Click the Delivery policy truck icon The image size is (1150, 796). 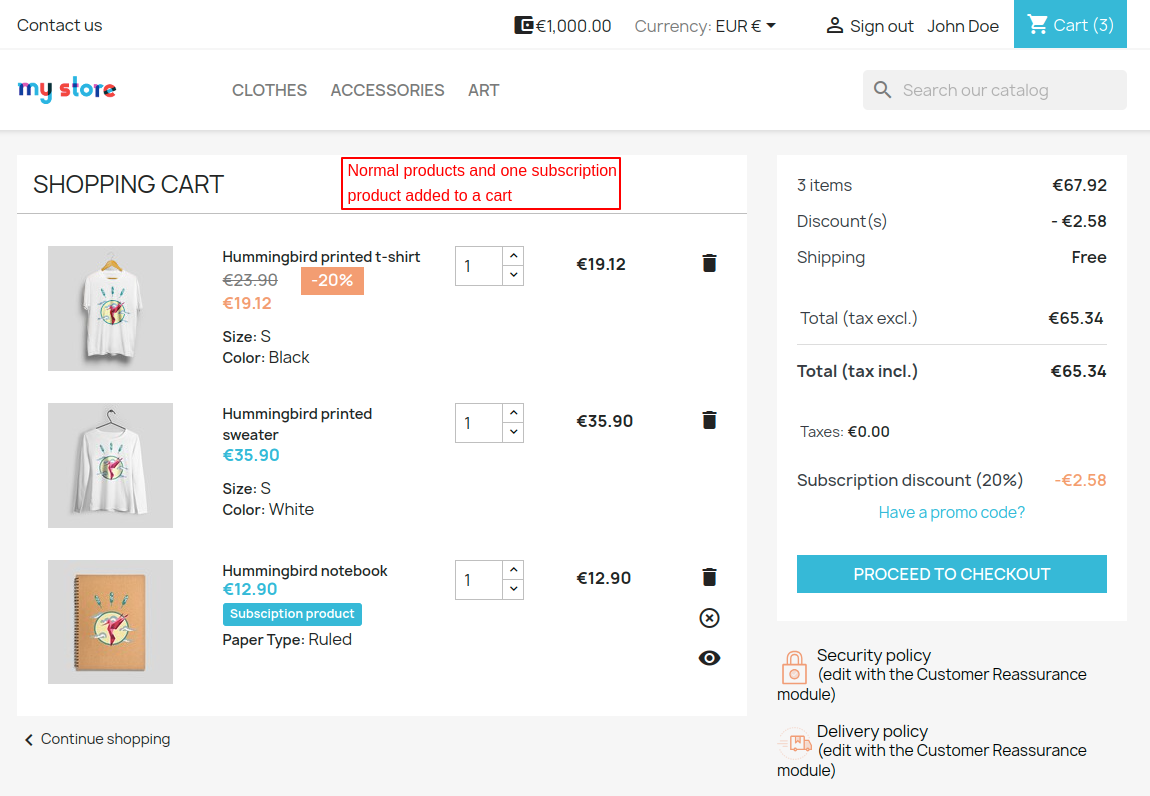[x=795, y=742]
